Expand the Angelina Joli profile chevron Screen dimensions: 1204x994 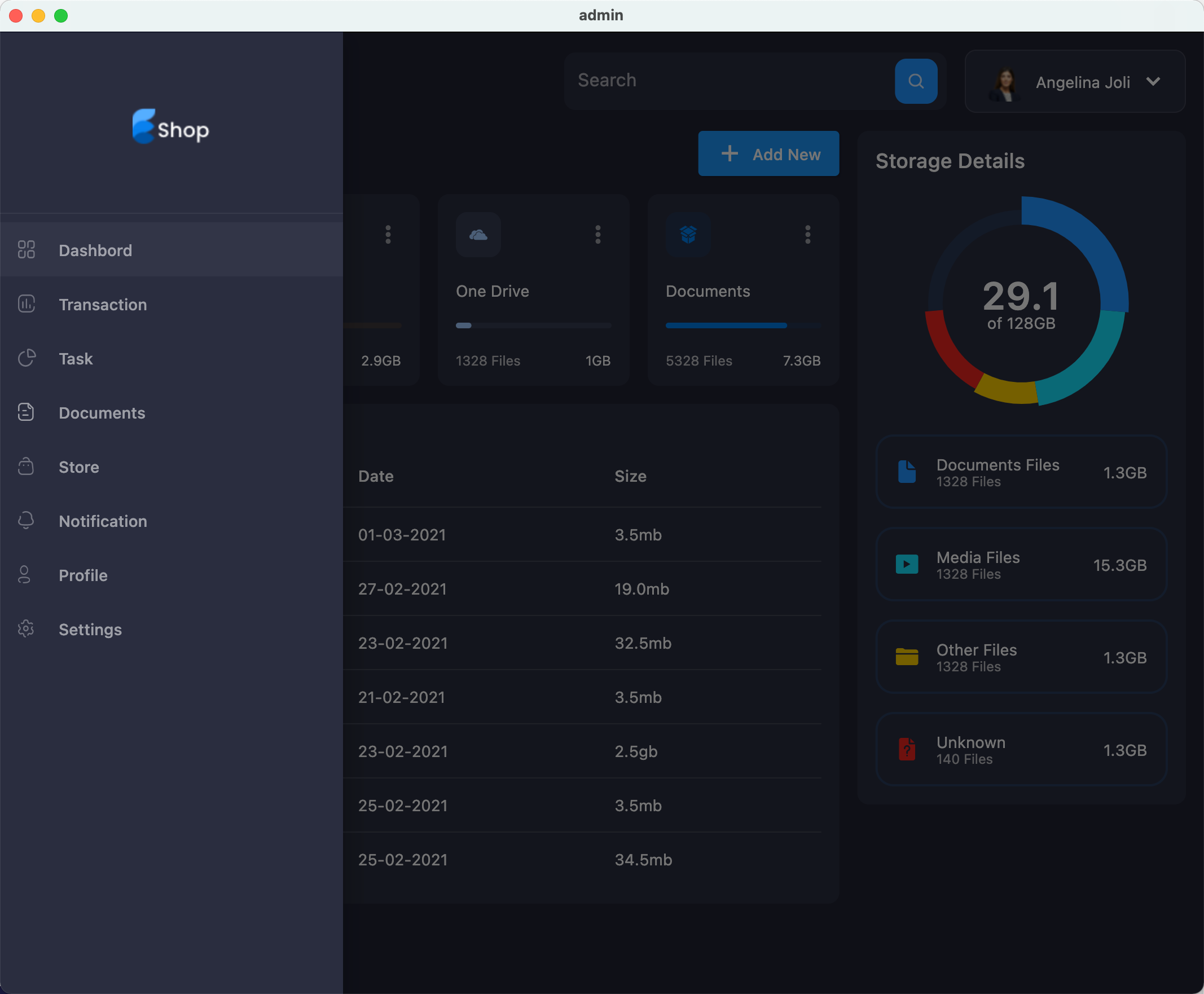[x=1154, y=81]
